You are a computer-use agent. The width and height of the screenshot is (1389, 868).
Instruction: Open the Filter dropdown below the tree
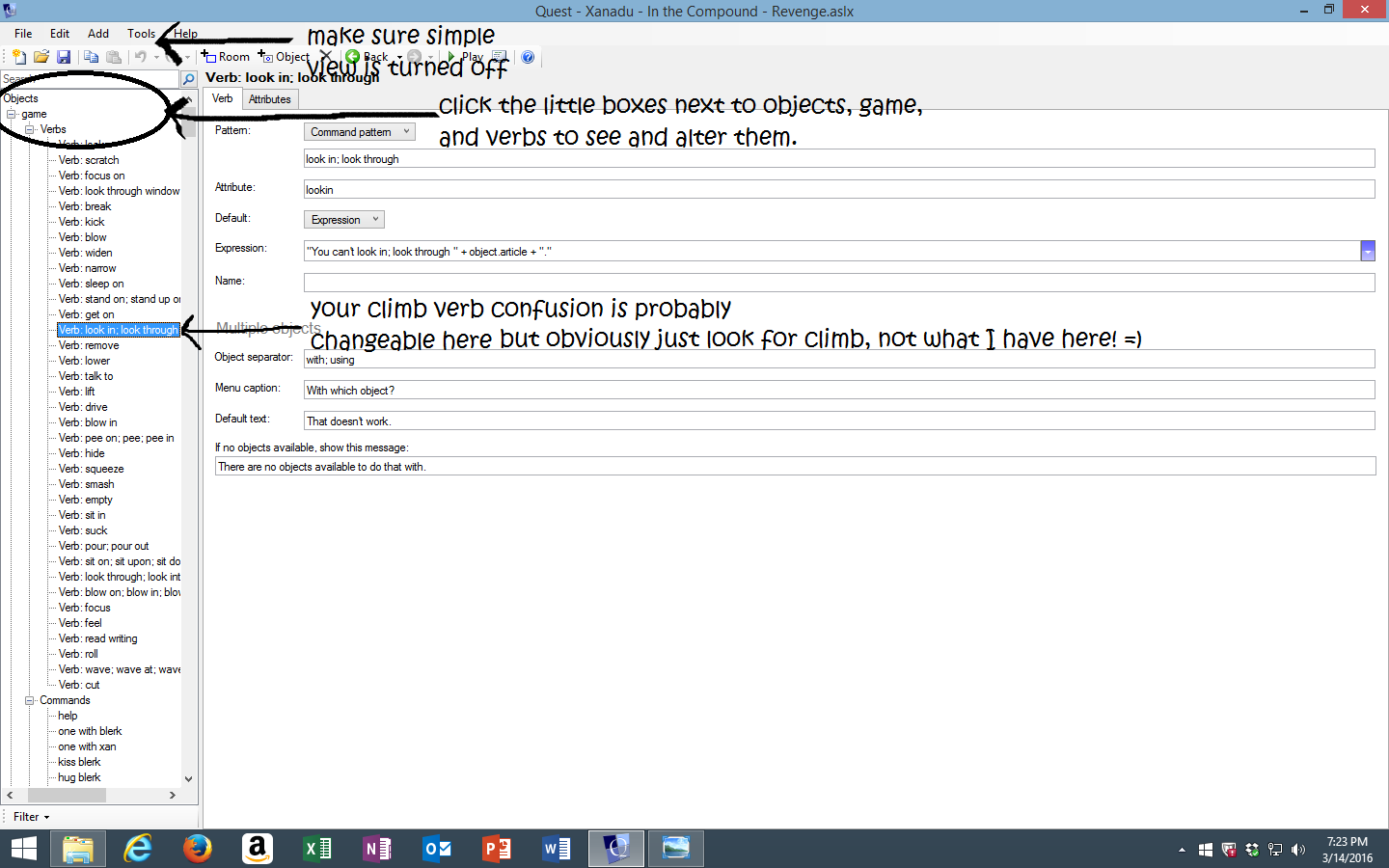(31, 817)
